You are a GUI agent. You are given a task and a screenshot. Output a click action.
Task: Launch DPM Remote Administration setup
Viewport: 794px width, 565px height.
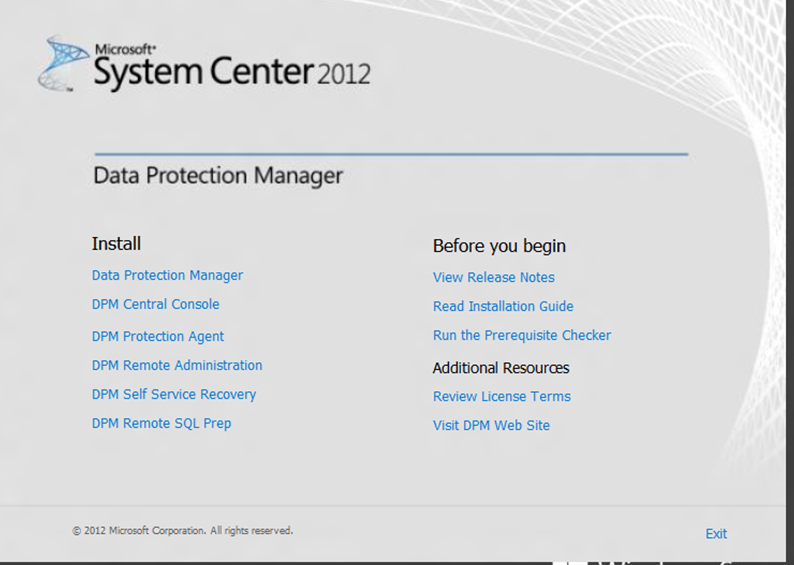click(x=177, y=366)
